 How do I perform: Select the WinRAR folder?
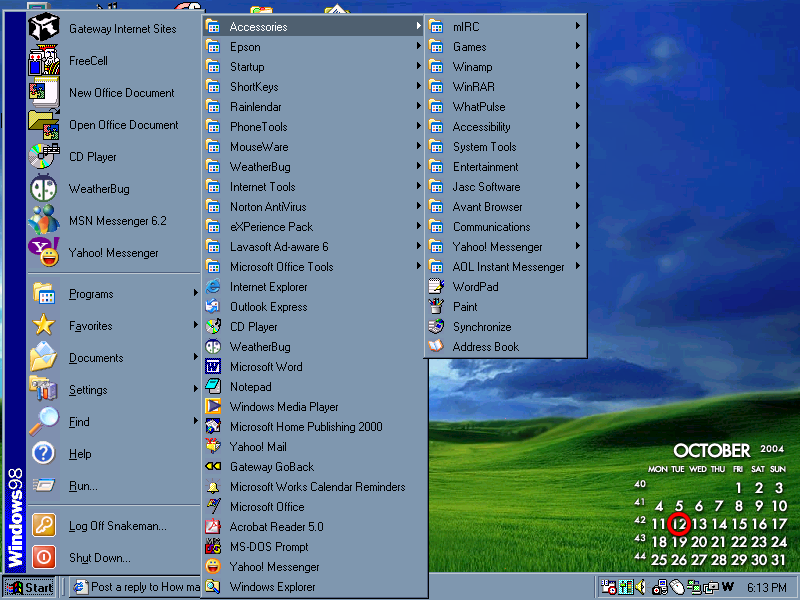click(x=506, y=87)
